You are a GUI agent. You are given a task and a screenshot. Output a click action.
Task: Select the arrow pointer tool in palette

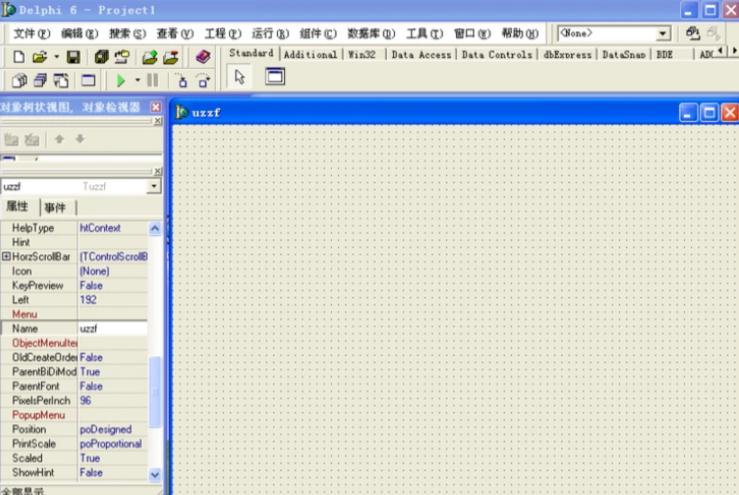(240, 77)
